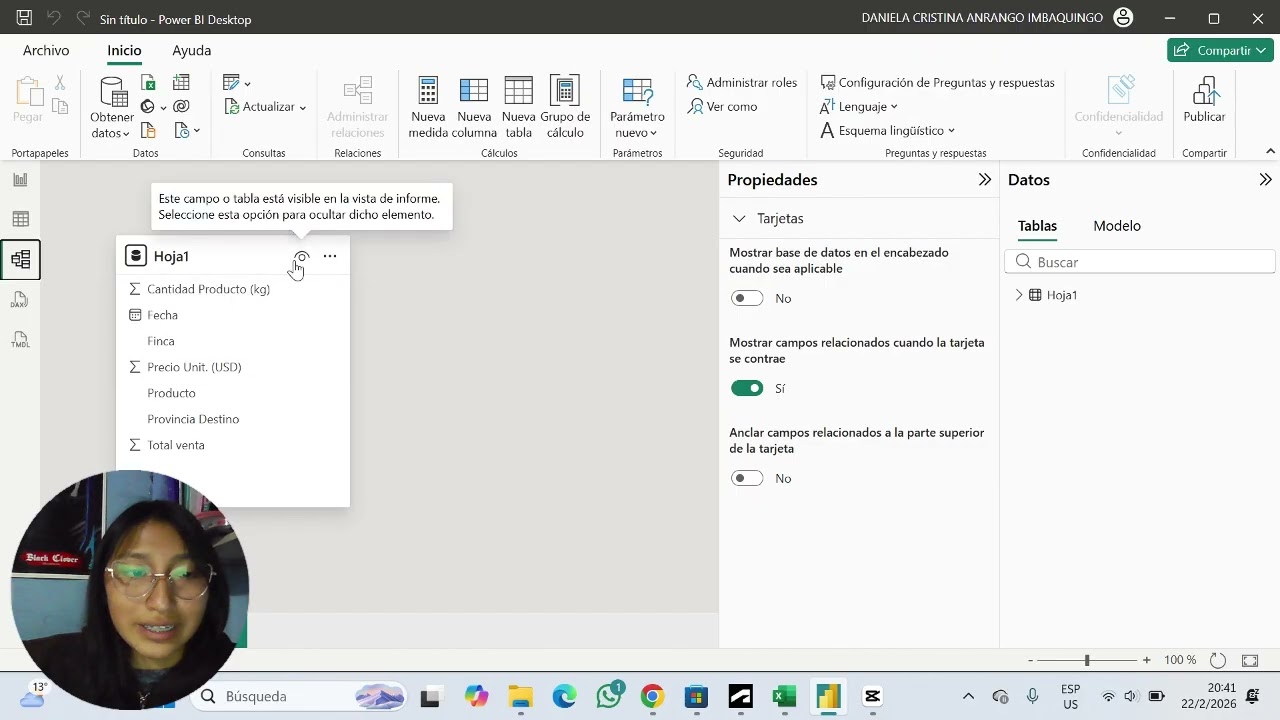
Task: Click the Hoja1 card title
Action: point(171,256)
